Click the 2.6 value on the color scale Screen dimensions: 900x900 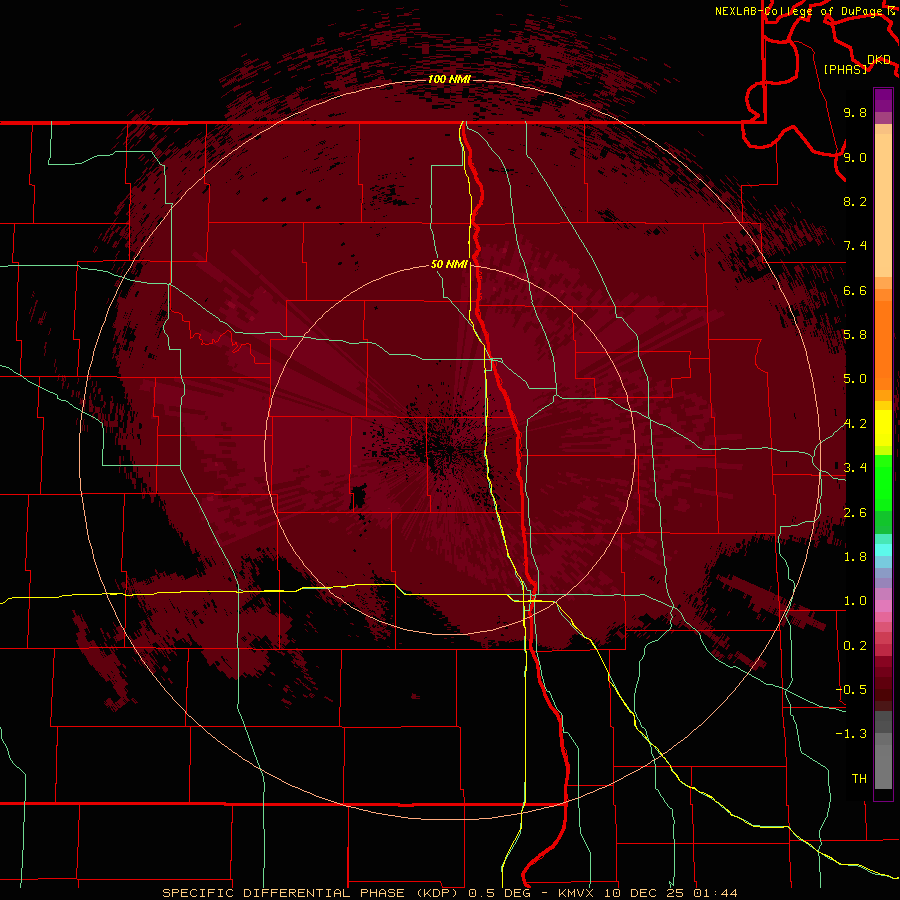pyautogui.click(x=855, y=513)
